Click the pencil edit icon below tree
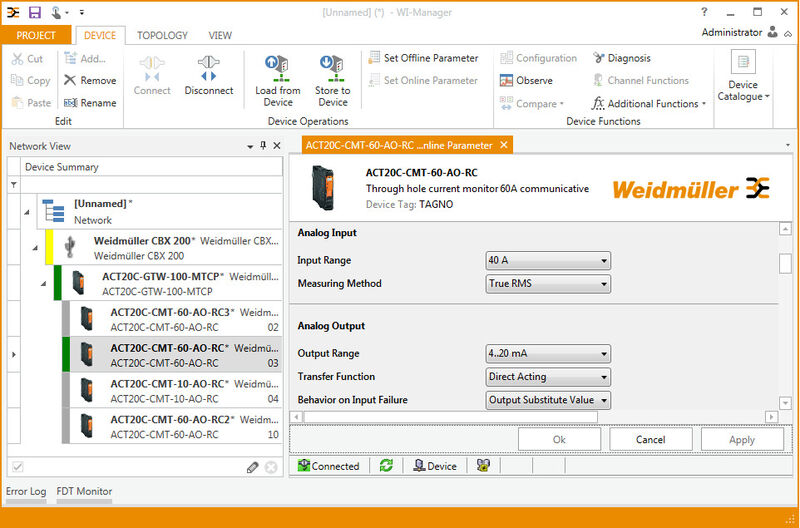 (x=253, y=467)
